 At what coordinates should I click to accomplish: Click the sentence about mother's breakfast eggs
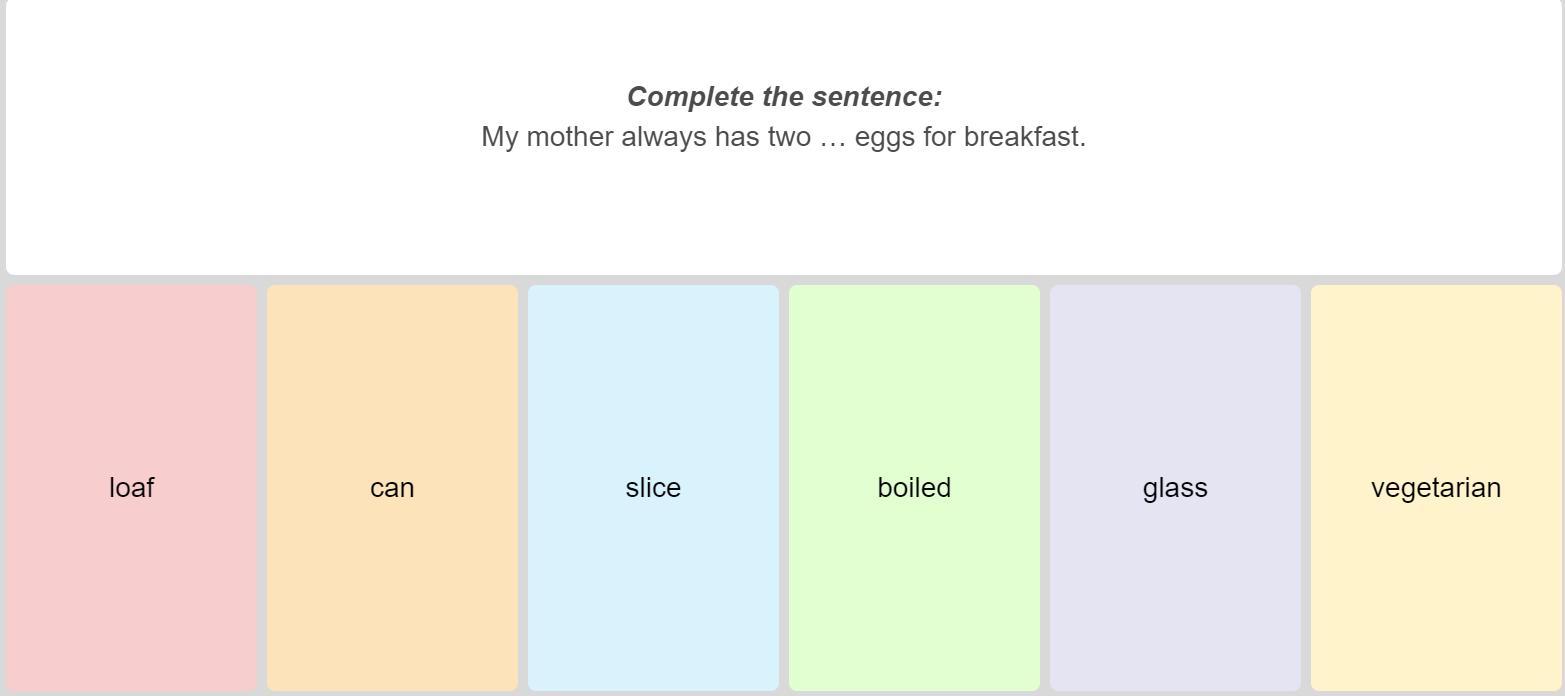click(784, 137)
